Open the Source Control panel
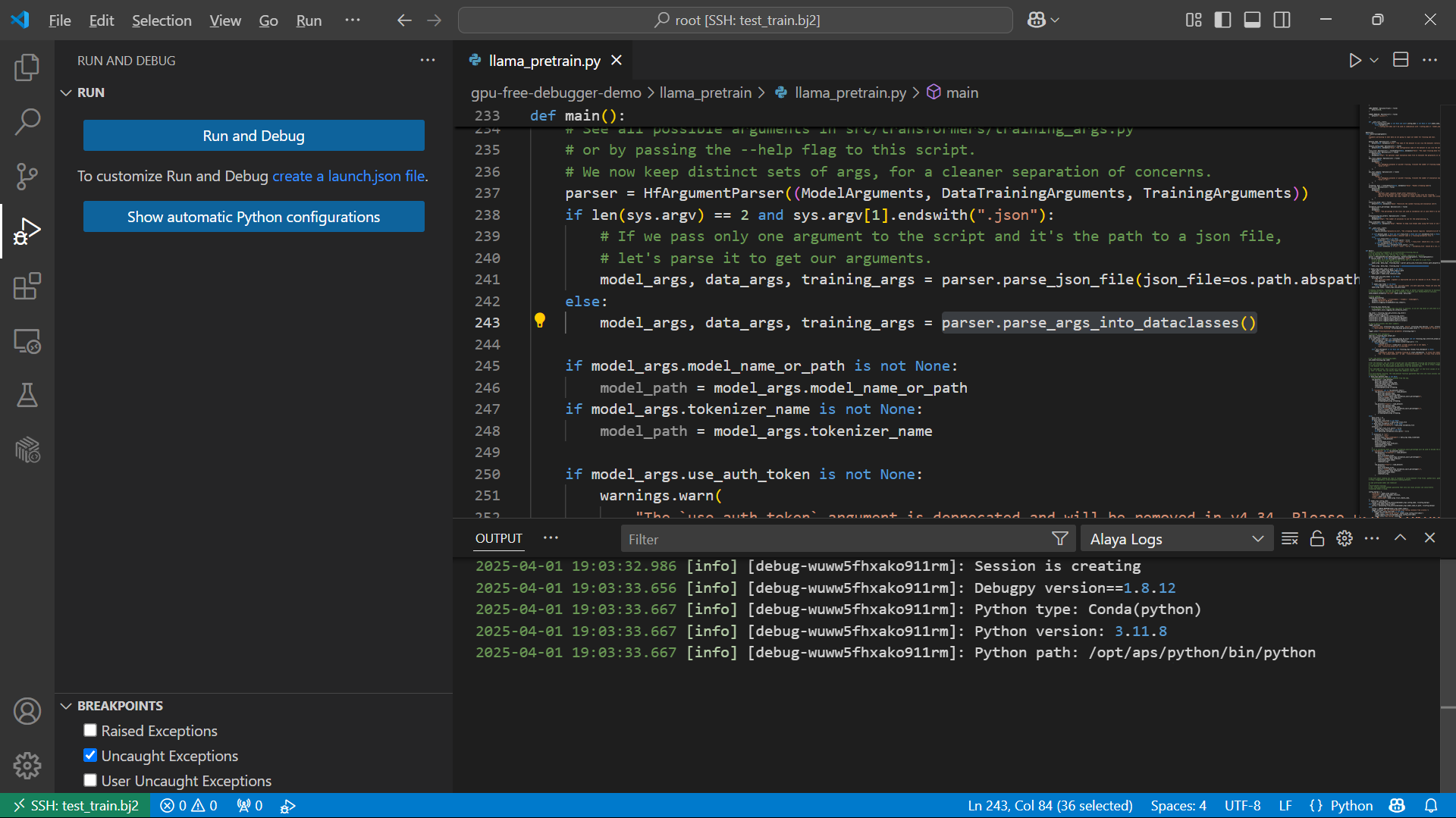1456x818 pixels. (x=27, y=176)
